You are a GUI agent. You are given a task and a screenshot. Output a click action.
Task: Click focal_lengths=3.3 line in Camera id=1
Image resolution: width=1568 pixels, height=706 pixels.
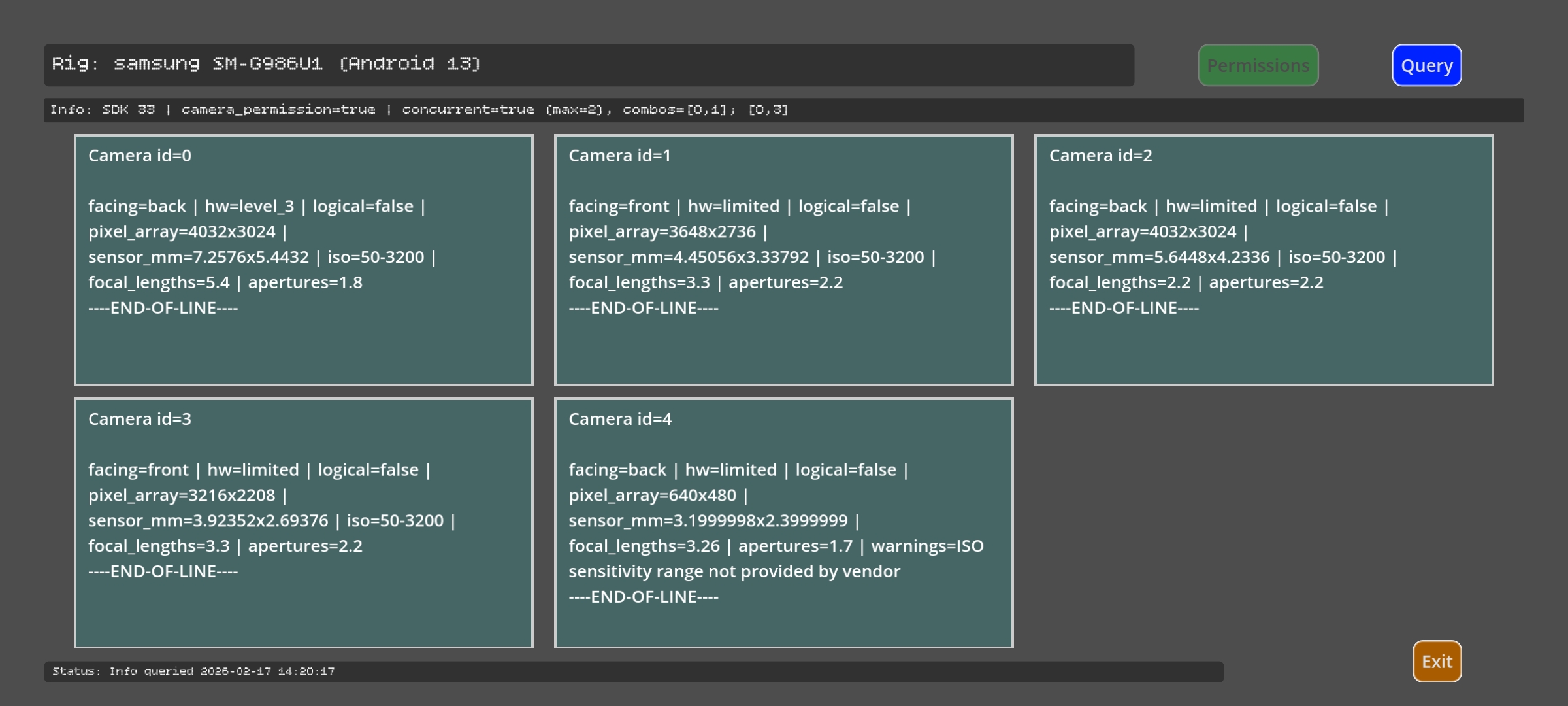coord(639,283)
